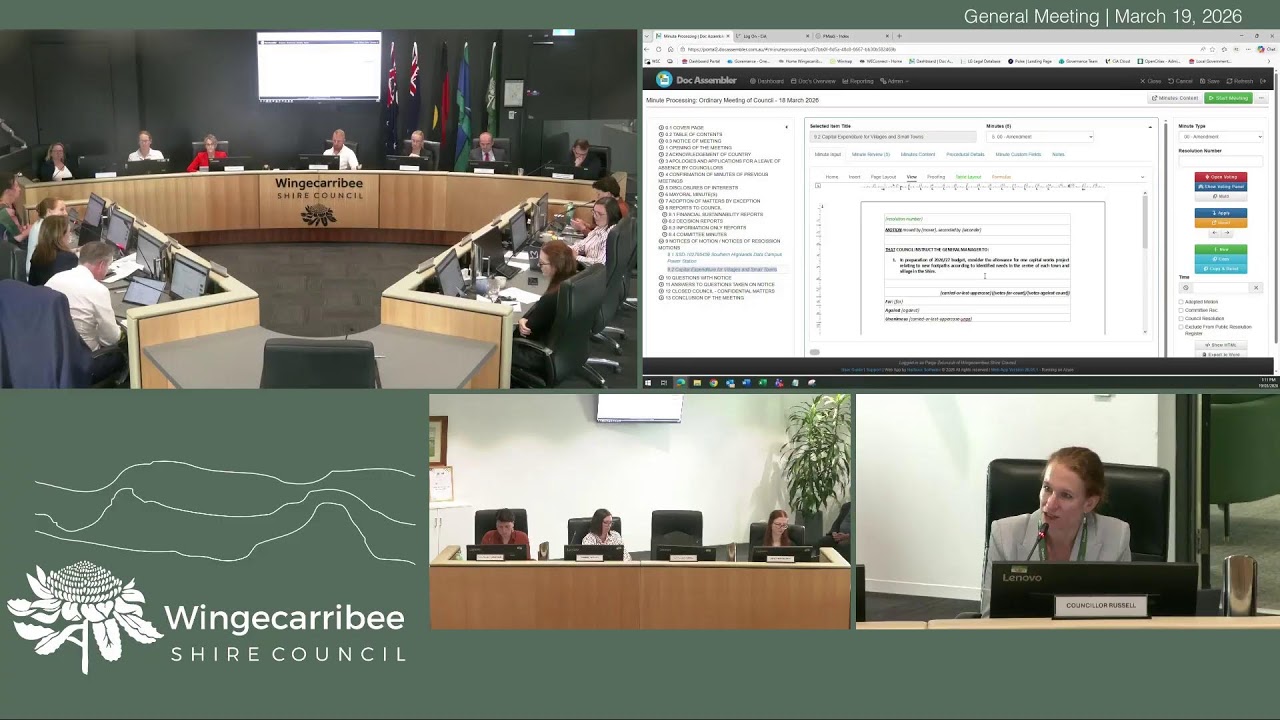Open the editor Home ribbon tab
The image size is (1280, 720).
point(832,177)
